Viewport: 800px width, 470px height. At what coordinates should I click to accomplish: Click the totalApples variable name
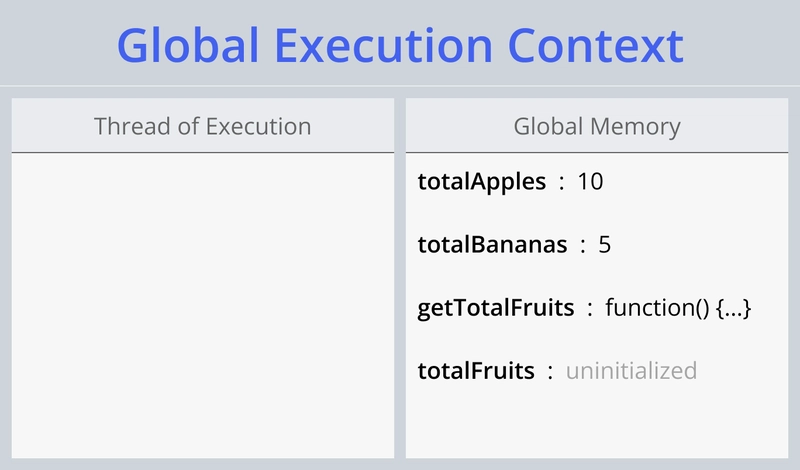(482, 182)
